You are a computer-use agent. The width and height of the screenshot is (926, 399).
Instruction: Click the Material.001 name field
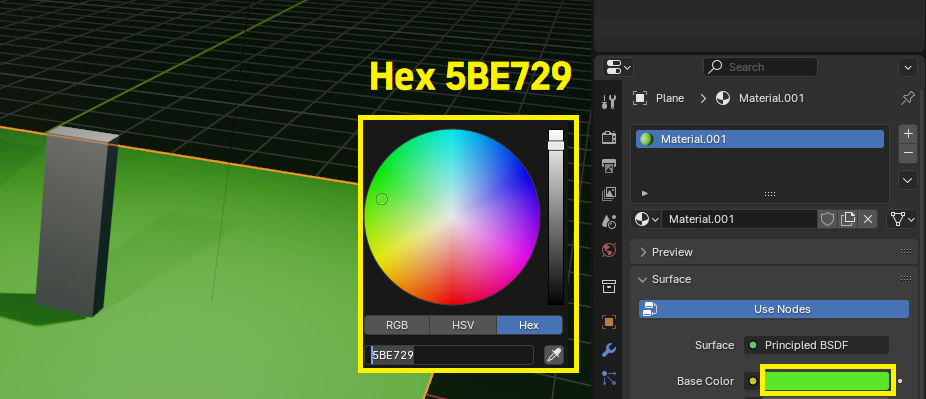(x=739, y=220)
